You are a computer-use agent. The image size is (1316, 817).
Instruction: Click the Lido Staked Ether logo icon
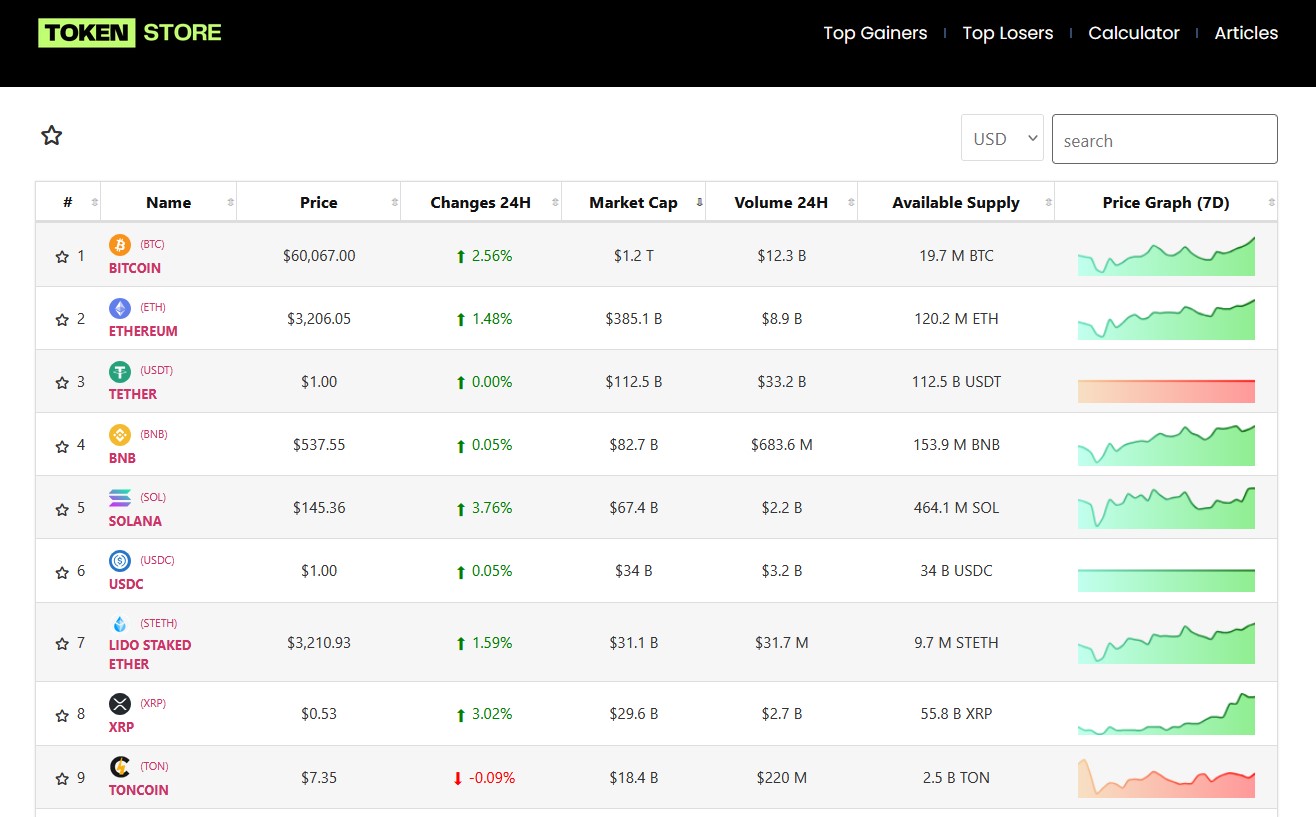click(x=120, y=624)
